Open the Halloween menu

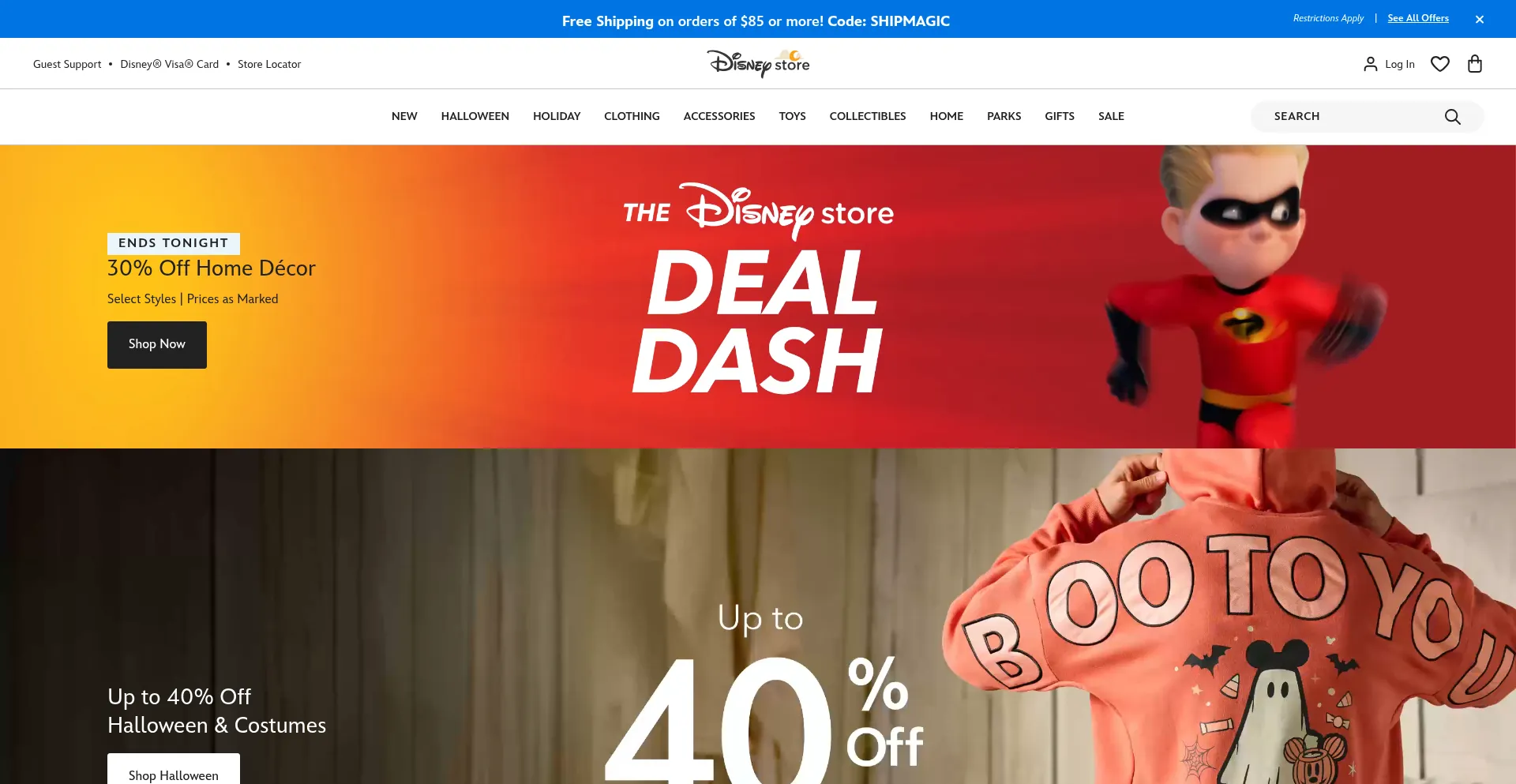pyautogui.click(x=475, y=116)
